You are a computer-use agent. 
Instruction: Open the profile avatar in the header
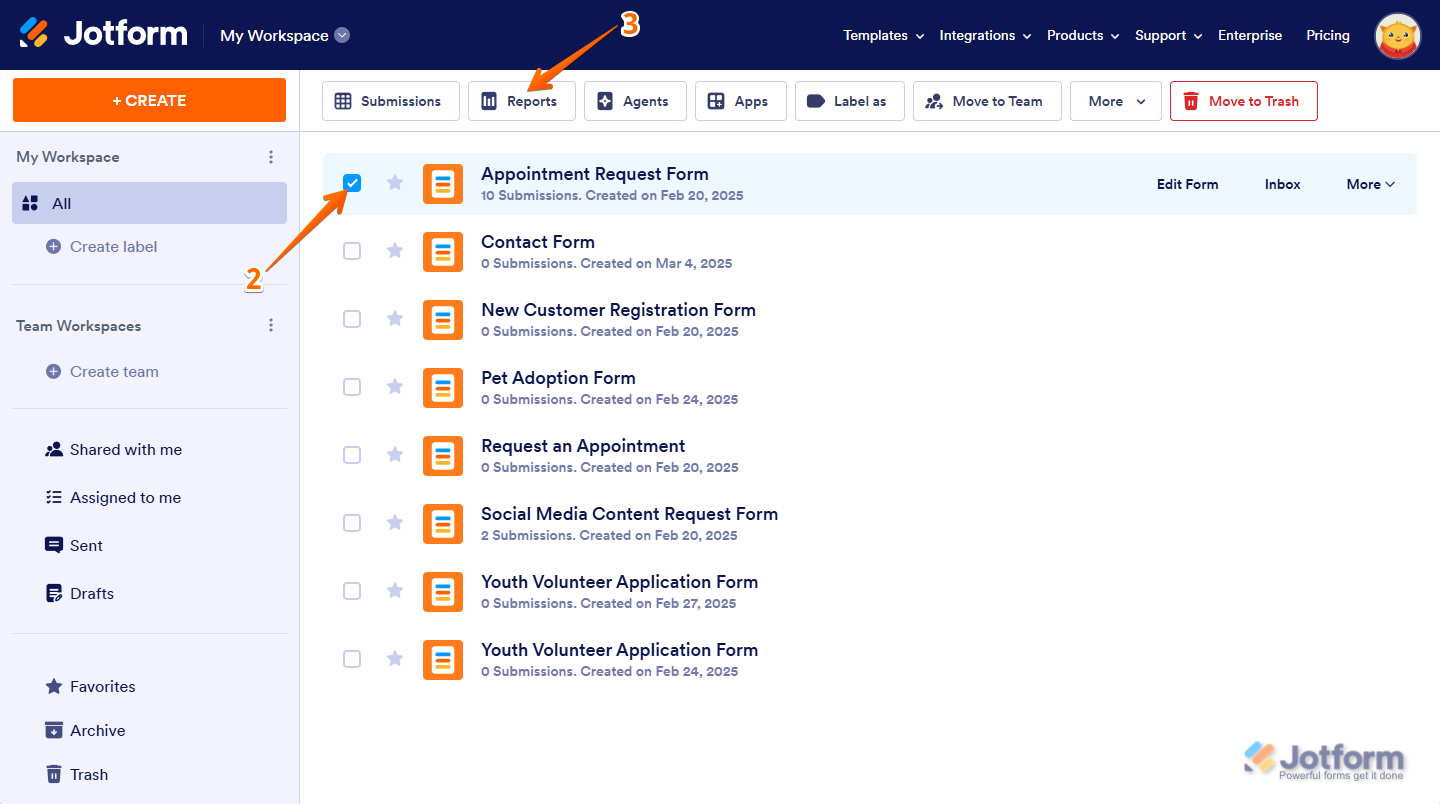click(1397, 35)
